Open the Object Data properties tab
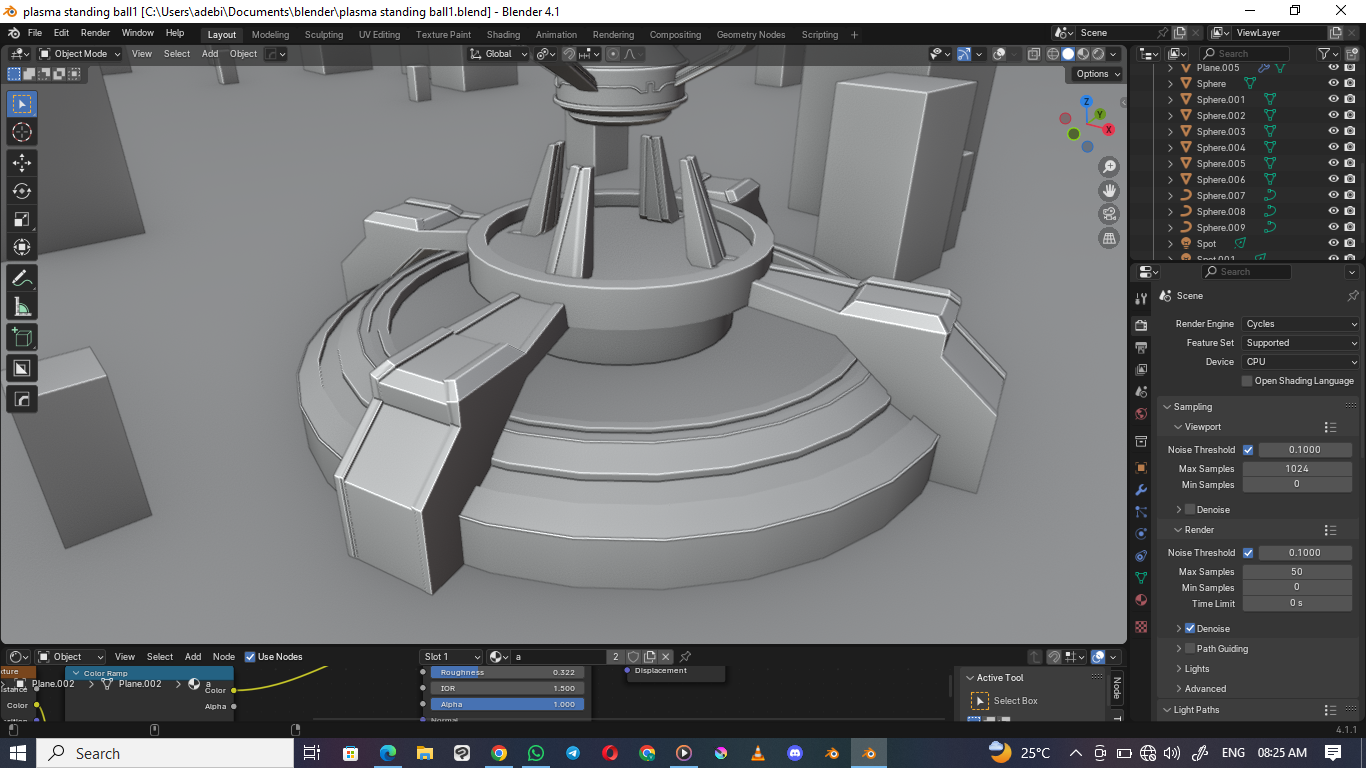Image resolution: width=1366 pixels, height=768 pixels. pyautogui.click(x=1141, y=578)
